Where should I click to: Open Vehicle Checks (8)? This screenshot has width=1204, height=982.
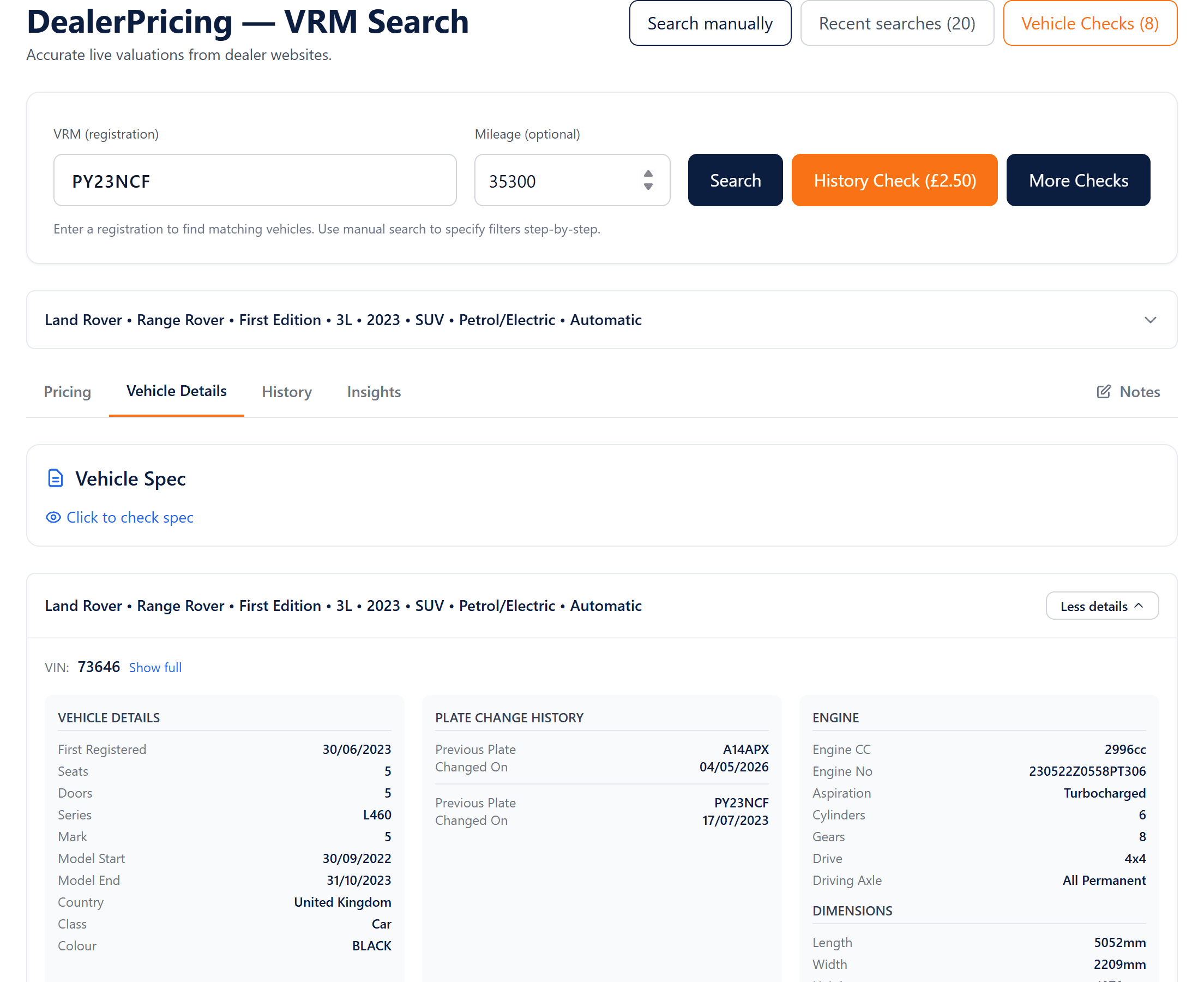(x=1090, y=23)
